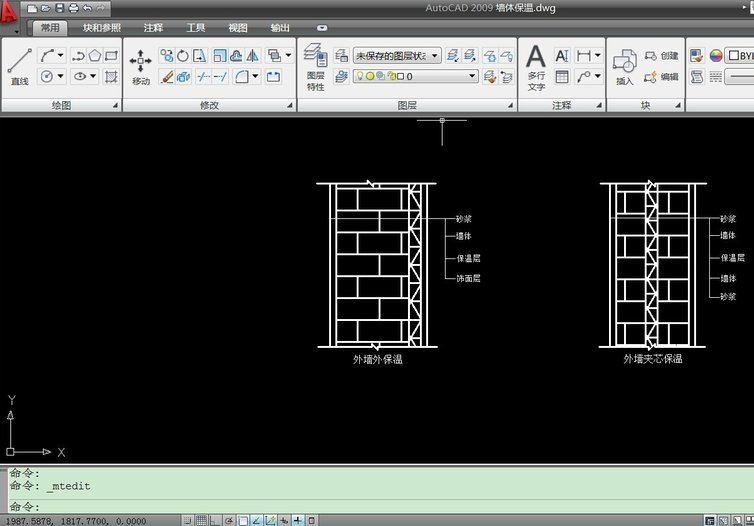Click the Multiline Text (多行文字) tool
Viewport: 754px width, 526px height.
536,67
